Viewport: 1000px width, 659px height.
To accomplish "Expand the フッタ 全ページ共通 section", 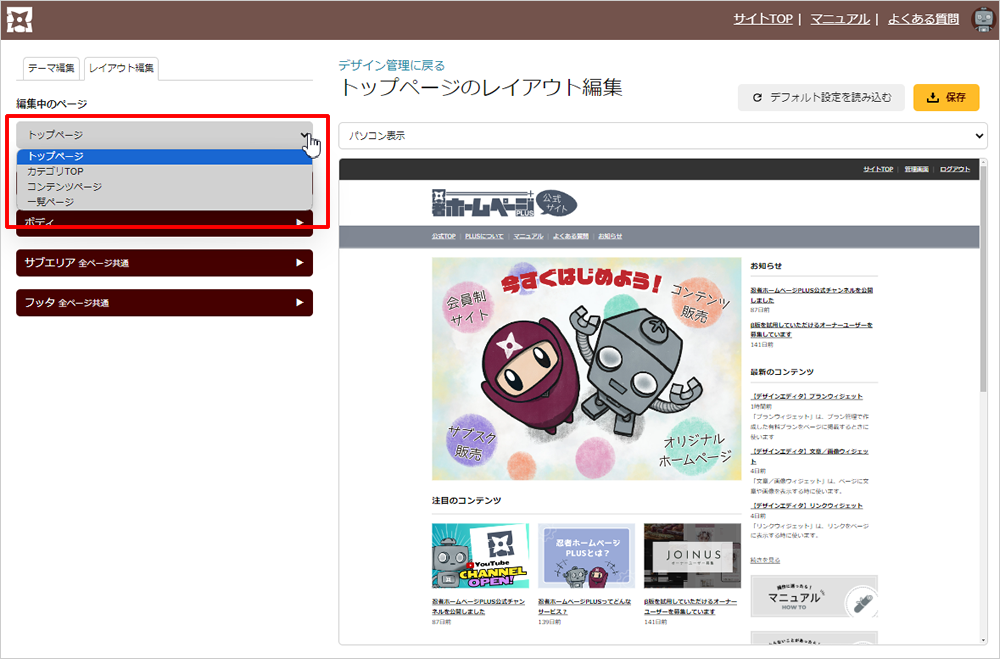I will pyautogui.click(x=164, y=303).
